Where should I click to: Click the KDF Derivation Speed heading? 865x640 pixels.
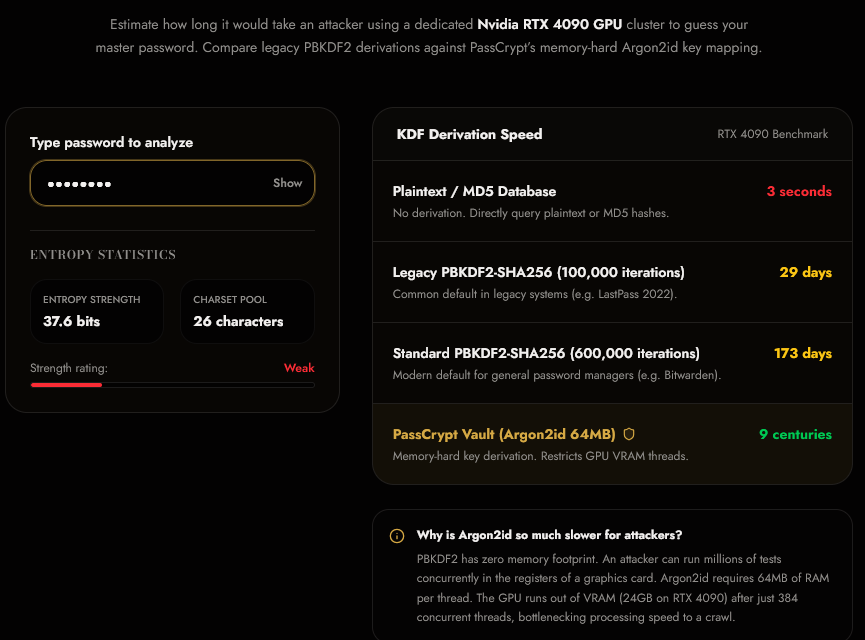tap(469, 134)
